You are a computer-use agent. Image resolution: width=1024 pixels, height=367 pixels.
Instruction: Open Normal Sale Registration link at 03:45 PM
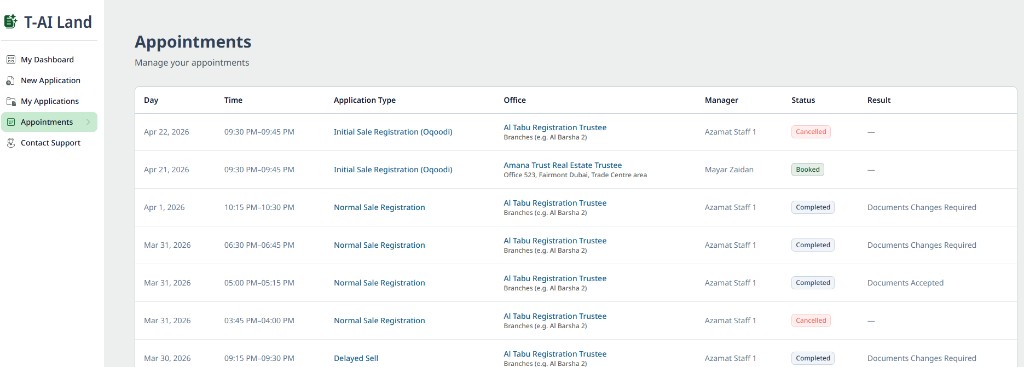(379, 321)
